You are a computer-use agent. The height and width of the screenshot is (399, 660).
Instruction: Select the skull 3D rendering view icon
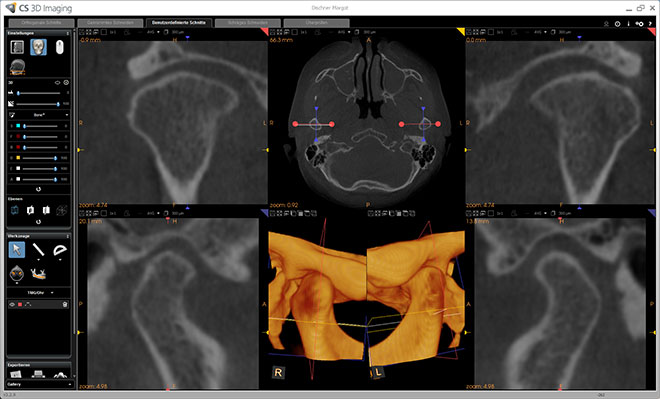(38, 47)
